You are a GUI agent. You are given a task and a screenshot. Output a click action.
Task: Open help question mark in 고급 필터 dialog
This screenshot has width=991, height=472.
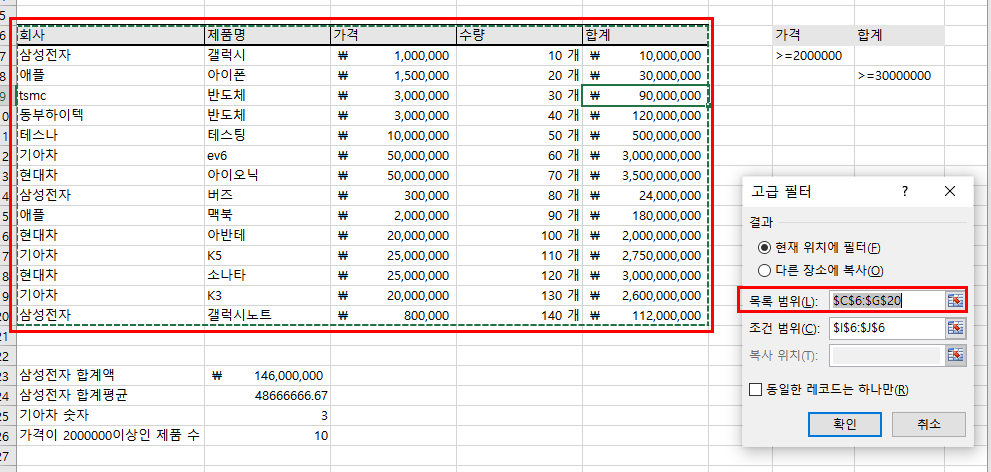pos(905,191)
